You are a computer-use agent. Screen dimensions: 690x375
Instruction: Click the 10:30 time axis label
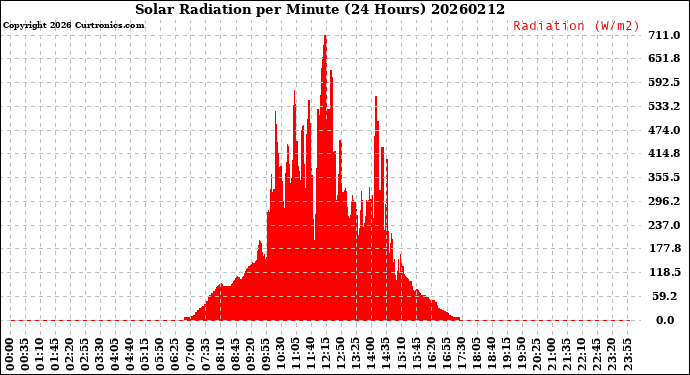[280, 355]
